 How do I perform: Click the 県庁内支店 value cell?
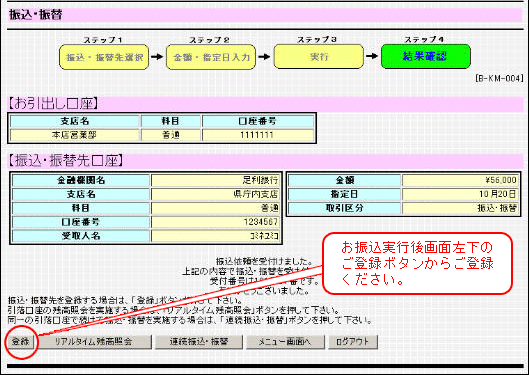click(x=215, y=194)
